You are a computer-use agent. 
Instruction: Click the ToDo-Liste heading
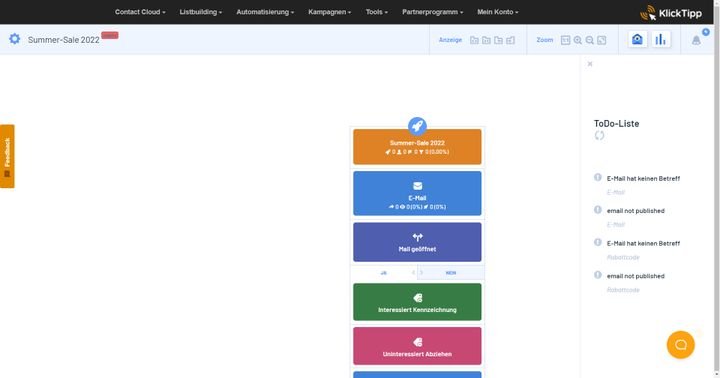coord(616,124)
